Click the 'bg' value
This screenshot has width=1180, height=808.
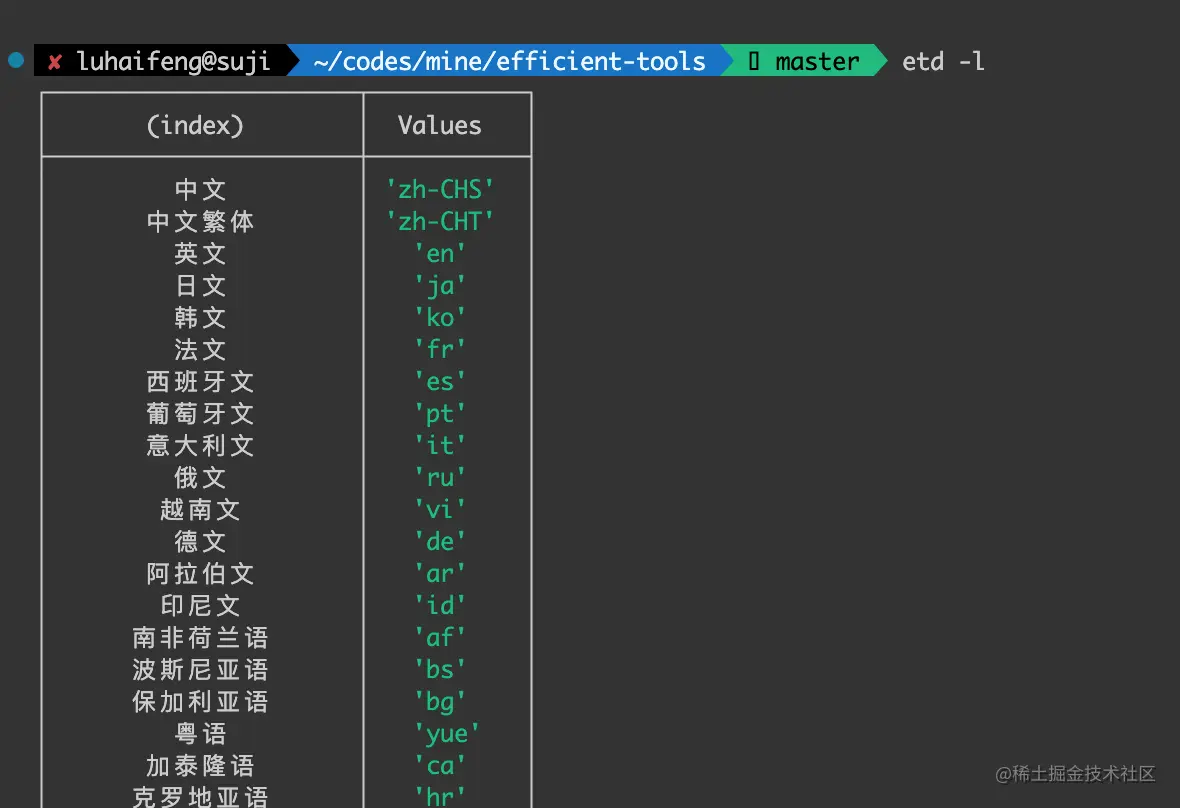pyautogui.click(x=440, y=701)
